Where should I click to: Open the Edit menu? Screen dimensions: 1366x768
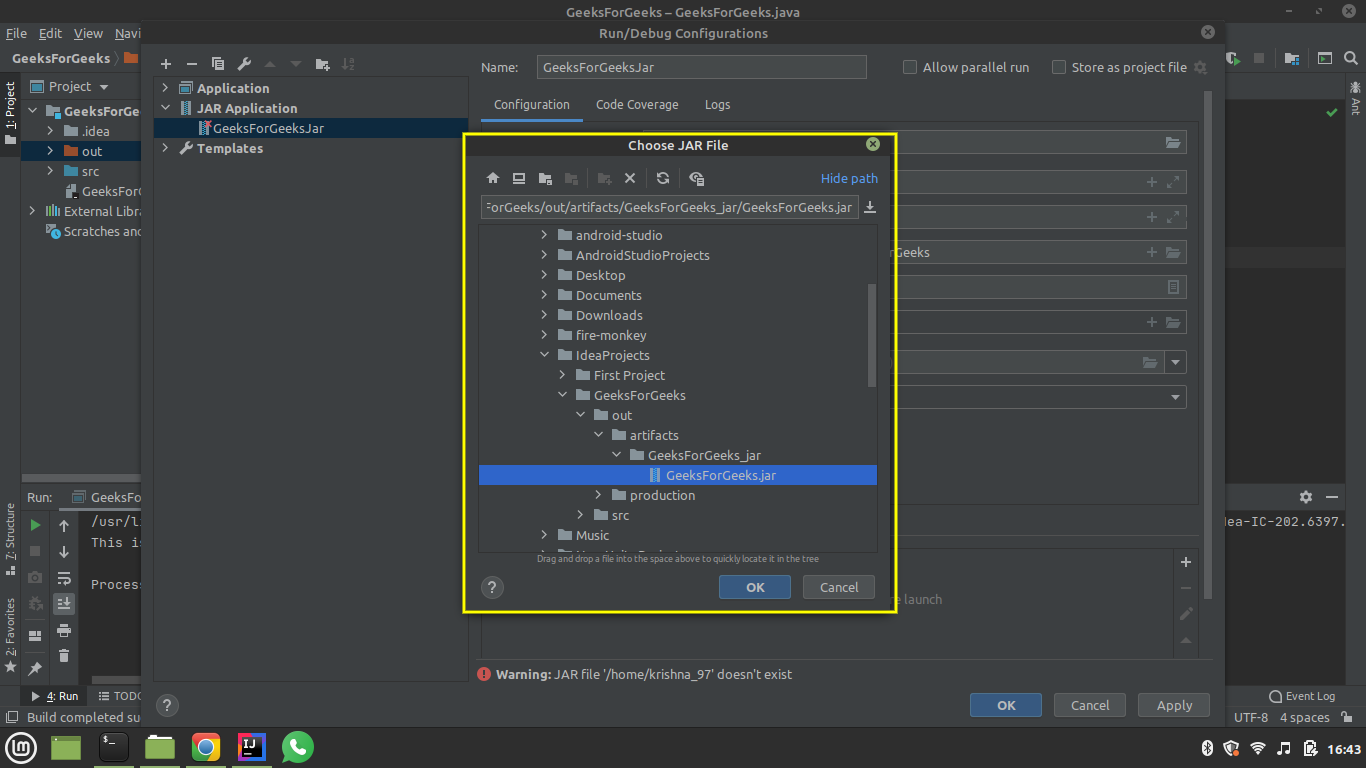[x=50, y=33]
